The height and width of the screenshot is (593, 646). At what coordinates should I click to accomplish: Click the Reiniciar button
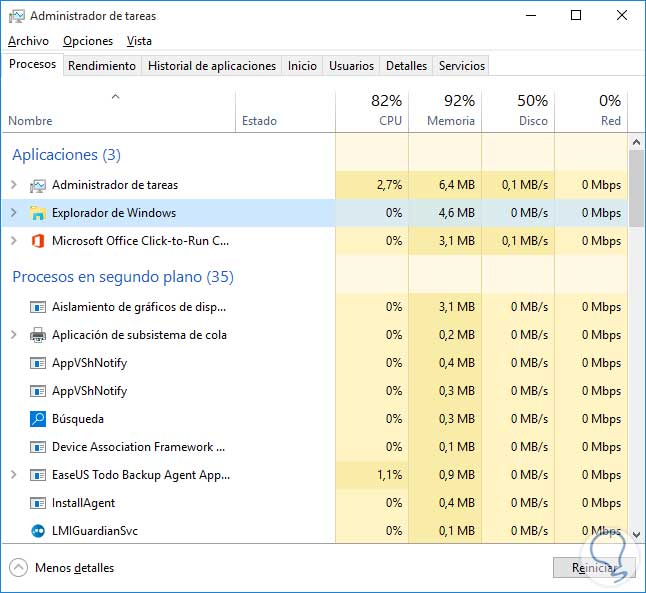(594, 568)
